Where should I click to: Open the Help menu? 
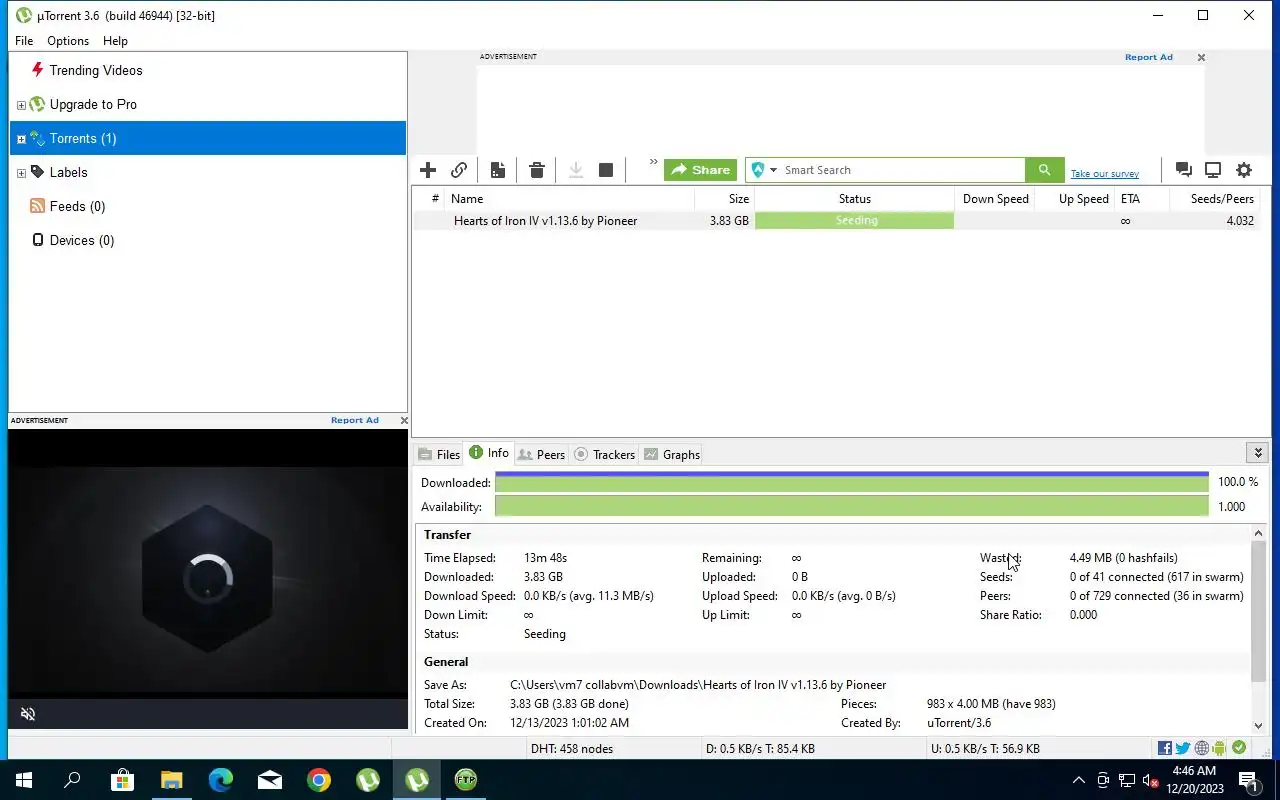coord(115,41)
